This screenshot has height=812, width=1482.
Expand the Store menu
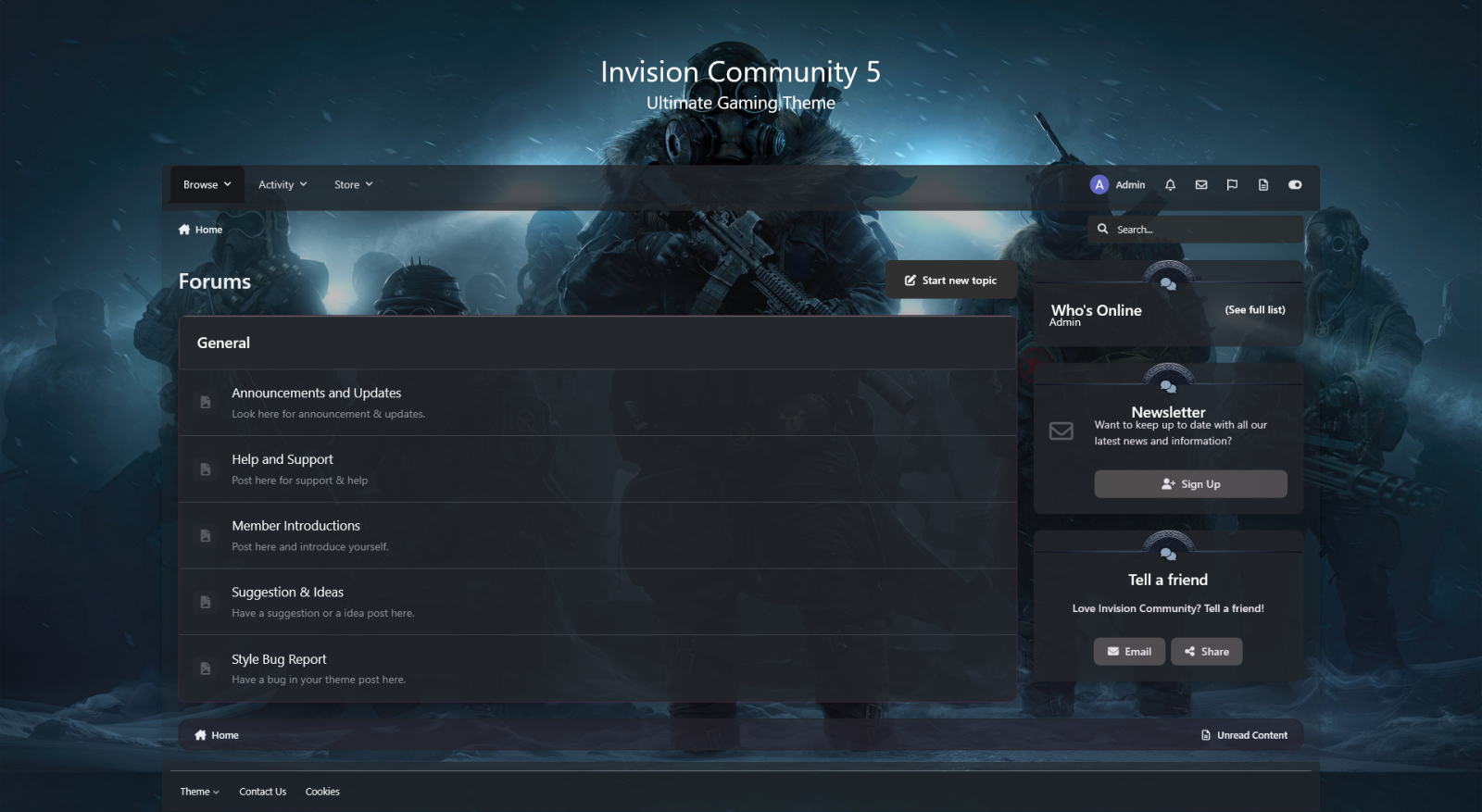click(354, 185)
